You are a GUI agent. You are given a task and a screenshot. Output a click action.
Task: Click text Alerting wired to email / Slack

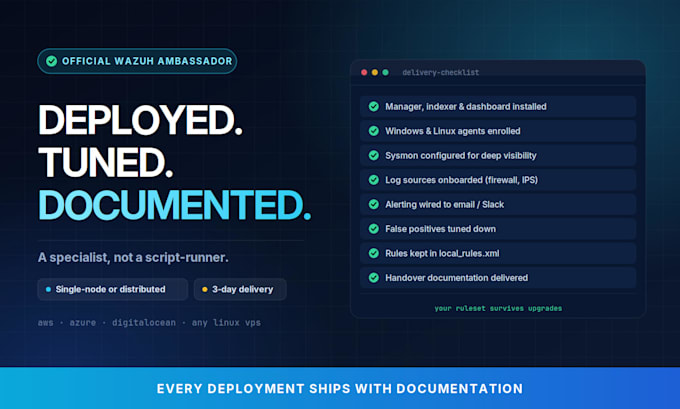pyautogui.click(x=445, y=204)
